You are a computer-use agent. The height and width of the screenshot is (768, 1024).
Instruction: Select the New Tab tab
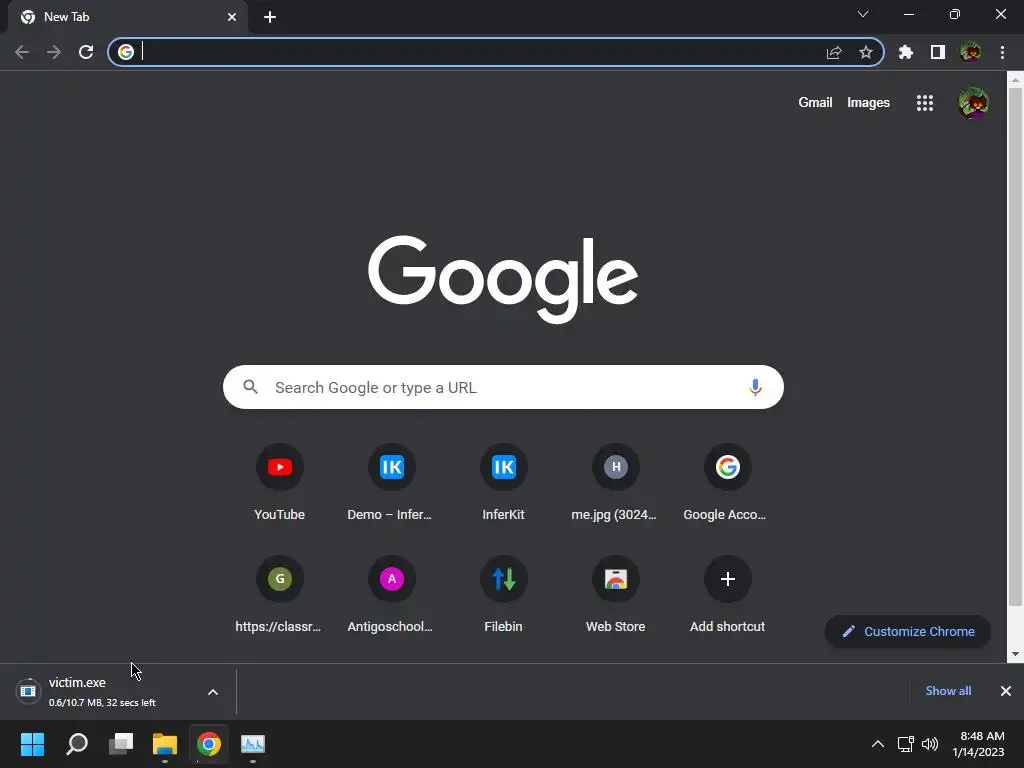127,17
